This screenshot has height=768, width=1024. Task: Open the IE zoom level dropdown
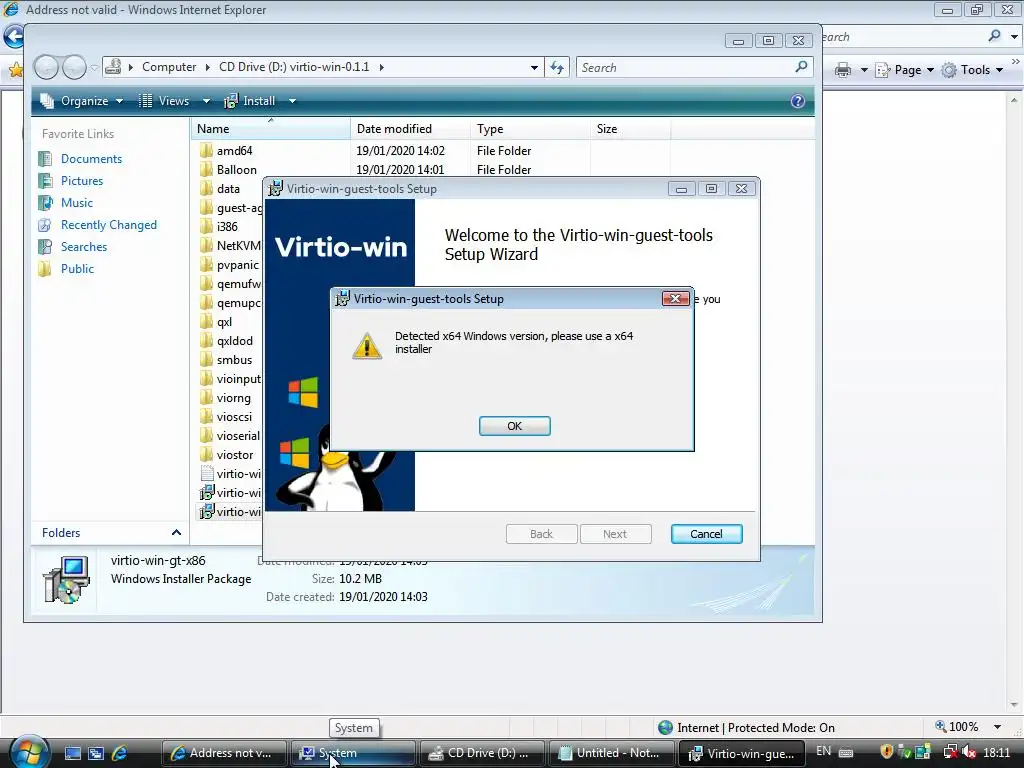[x=997, y=727]
